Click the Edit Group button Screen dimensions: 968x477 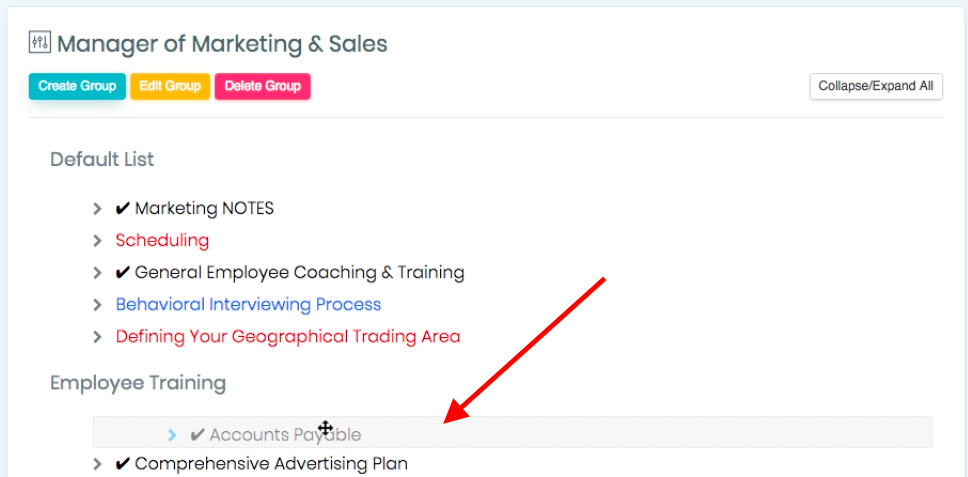[170, 86]
